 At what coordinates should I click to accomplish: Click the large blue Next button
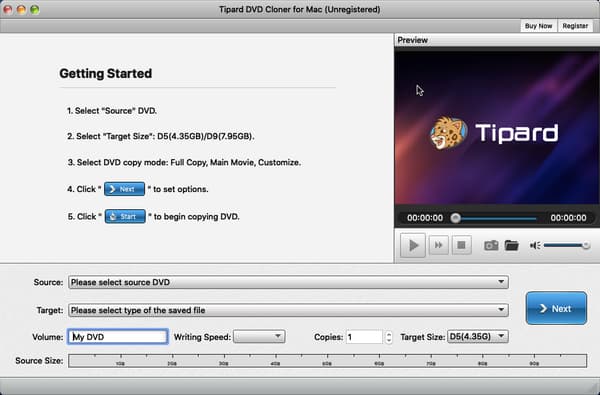[x=556, y=308]
